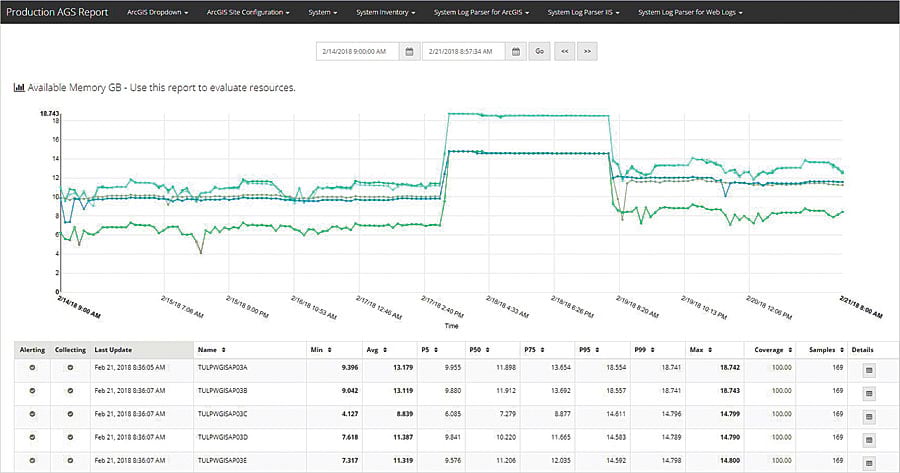900x473 pixels.
Task: Open details icon for TULPWGISAP03D row
Action: (x=869, y=440)
